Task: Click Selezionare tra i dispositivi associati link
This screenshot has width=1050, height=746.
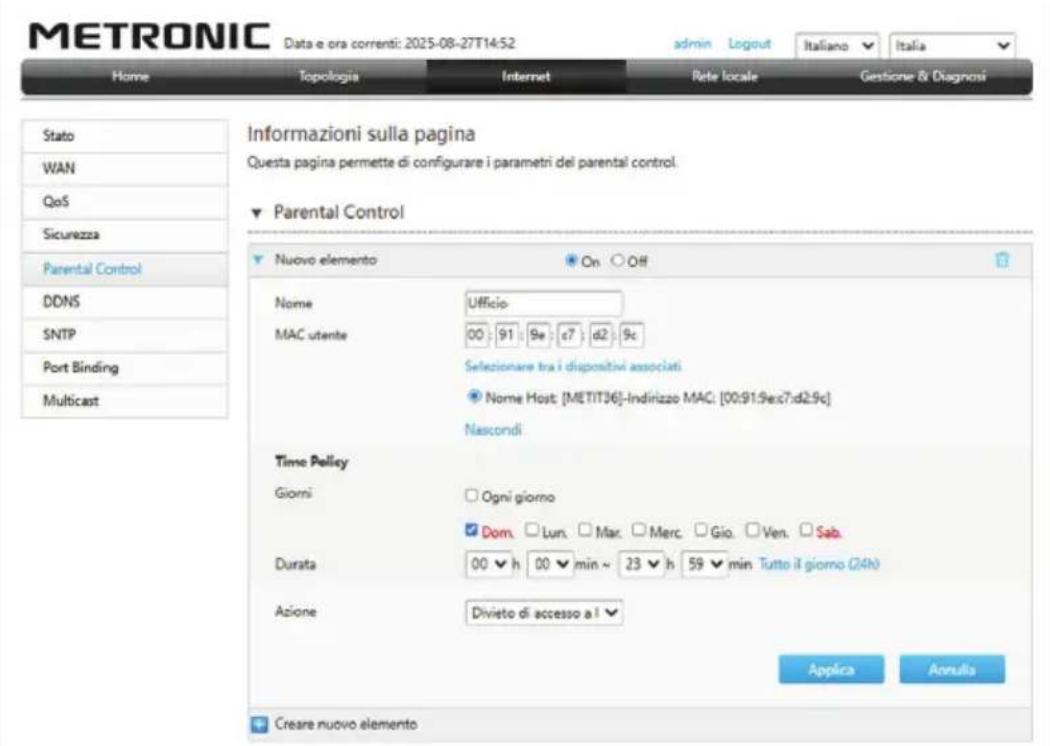Action: (x=573, y=366)
